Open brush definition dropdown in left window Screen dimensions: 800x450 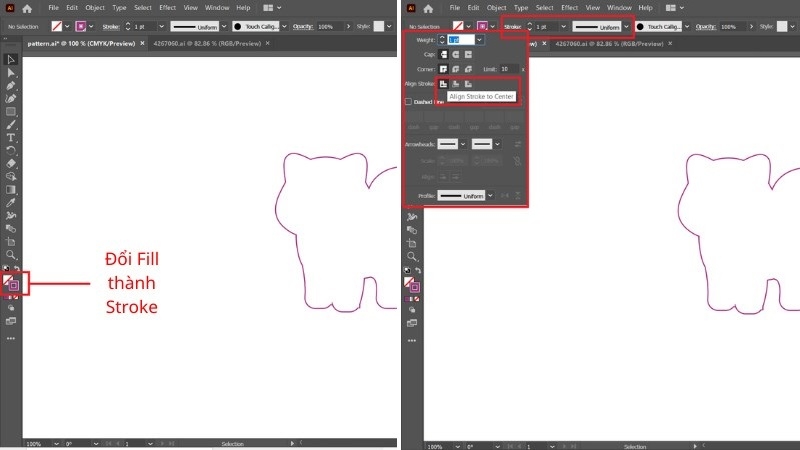point(284,27)
